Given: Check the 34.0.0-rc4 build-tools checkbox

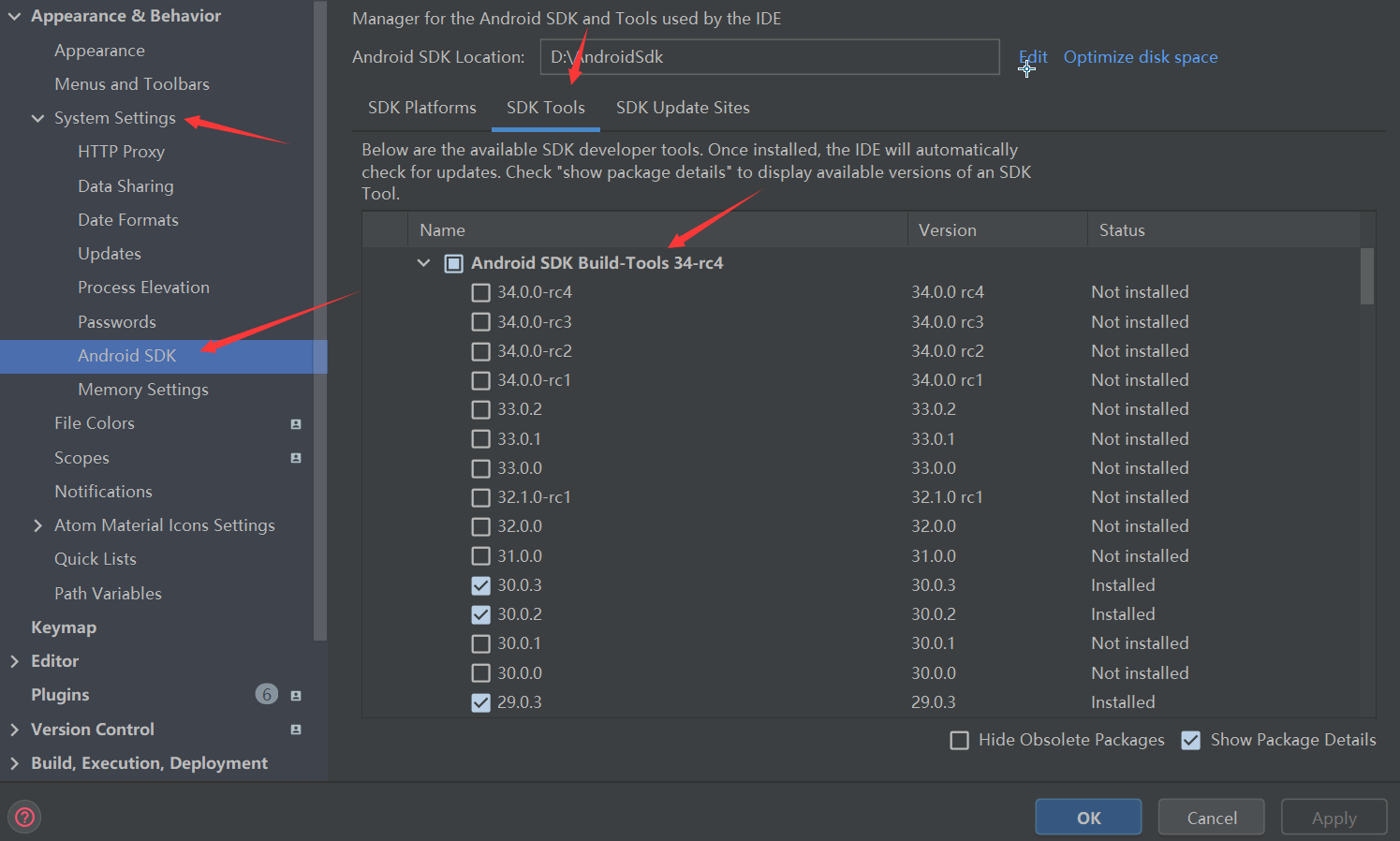Looking at the screenshot, I should [x=480, y=292].
